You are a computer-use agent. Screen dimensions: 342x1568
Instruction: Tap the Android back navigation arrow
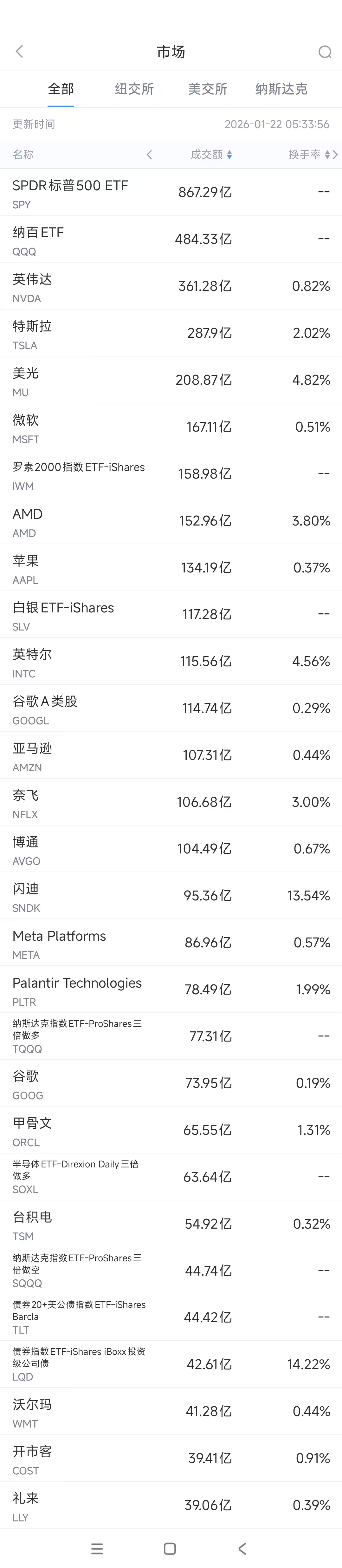click(x=243, y=1549)
